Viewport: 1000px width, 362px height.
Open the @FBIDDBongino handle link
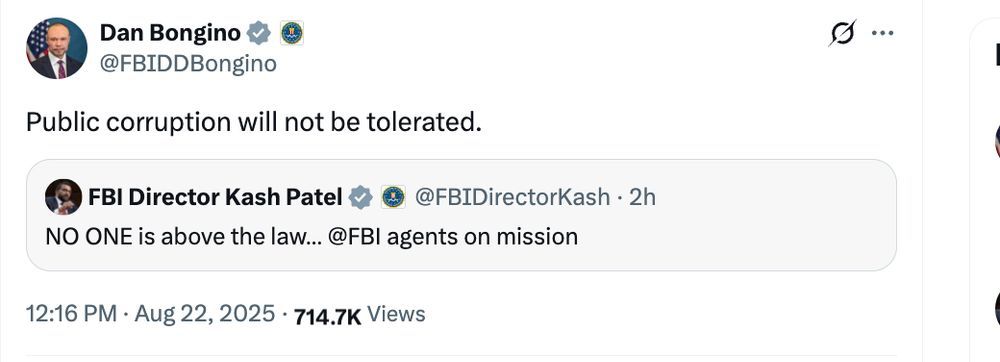pyautogui.click(x=188, y=64)
